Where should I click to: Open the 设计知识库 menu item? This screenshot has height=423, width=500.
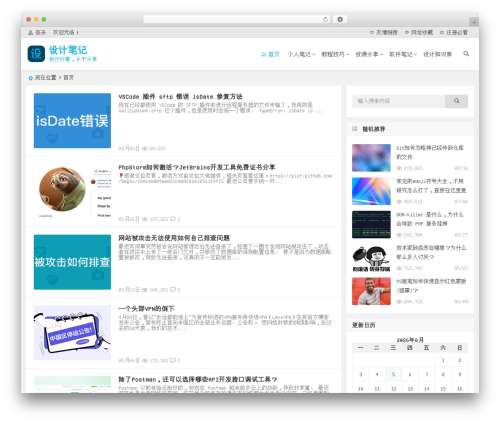pyautogui.click(x=438, y=54)
